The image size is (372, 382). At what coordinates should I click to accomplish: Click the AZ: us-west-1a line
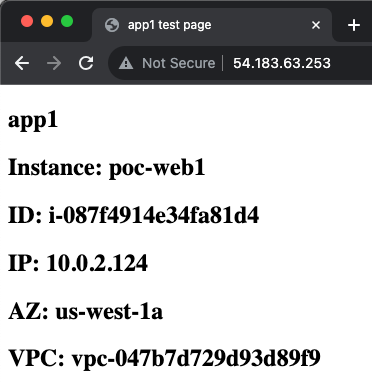85,311
